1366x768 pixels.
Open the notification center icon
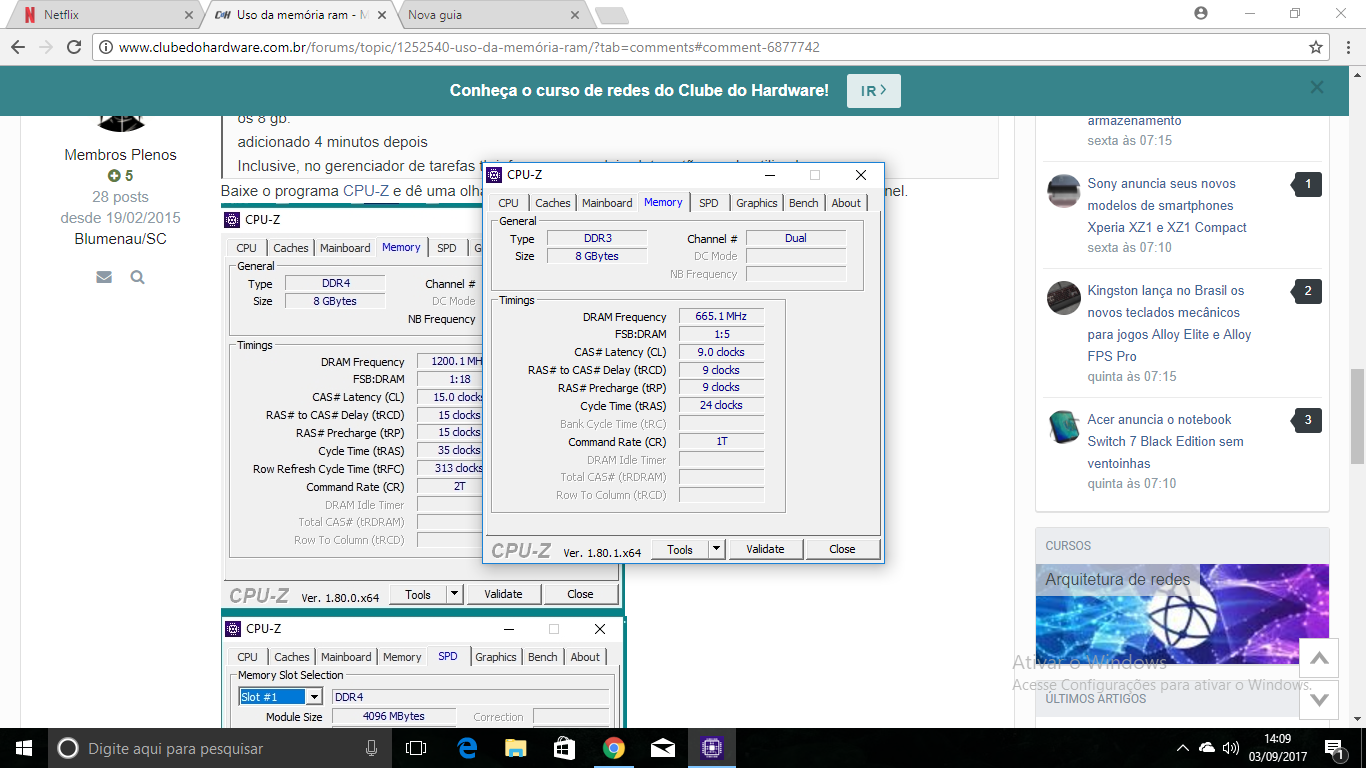click(1336, 748)
